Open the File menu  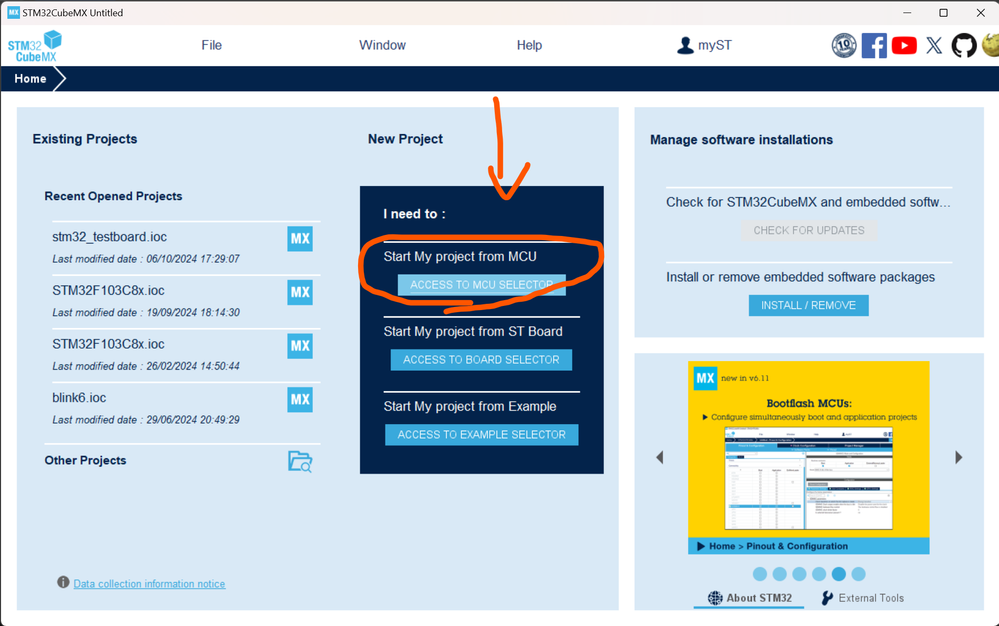[212, 45]
